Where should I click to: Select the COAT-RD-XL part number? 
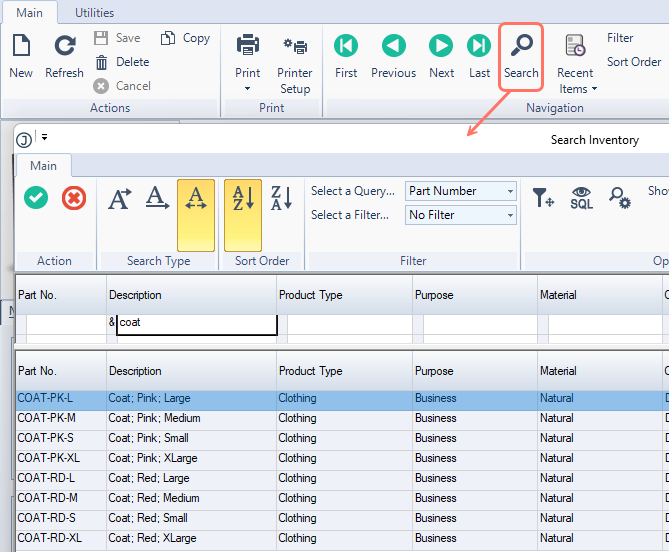(x=49, y=538)
